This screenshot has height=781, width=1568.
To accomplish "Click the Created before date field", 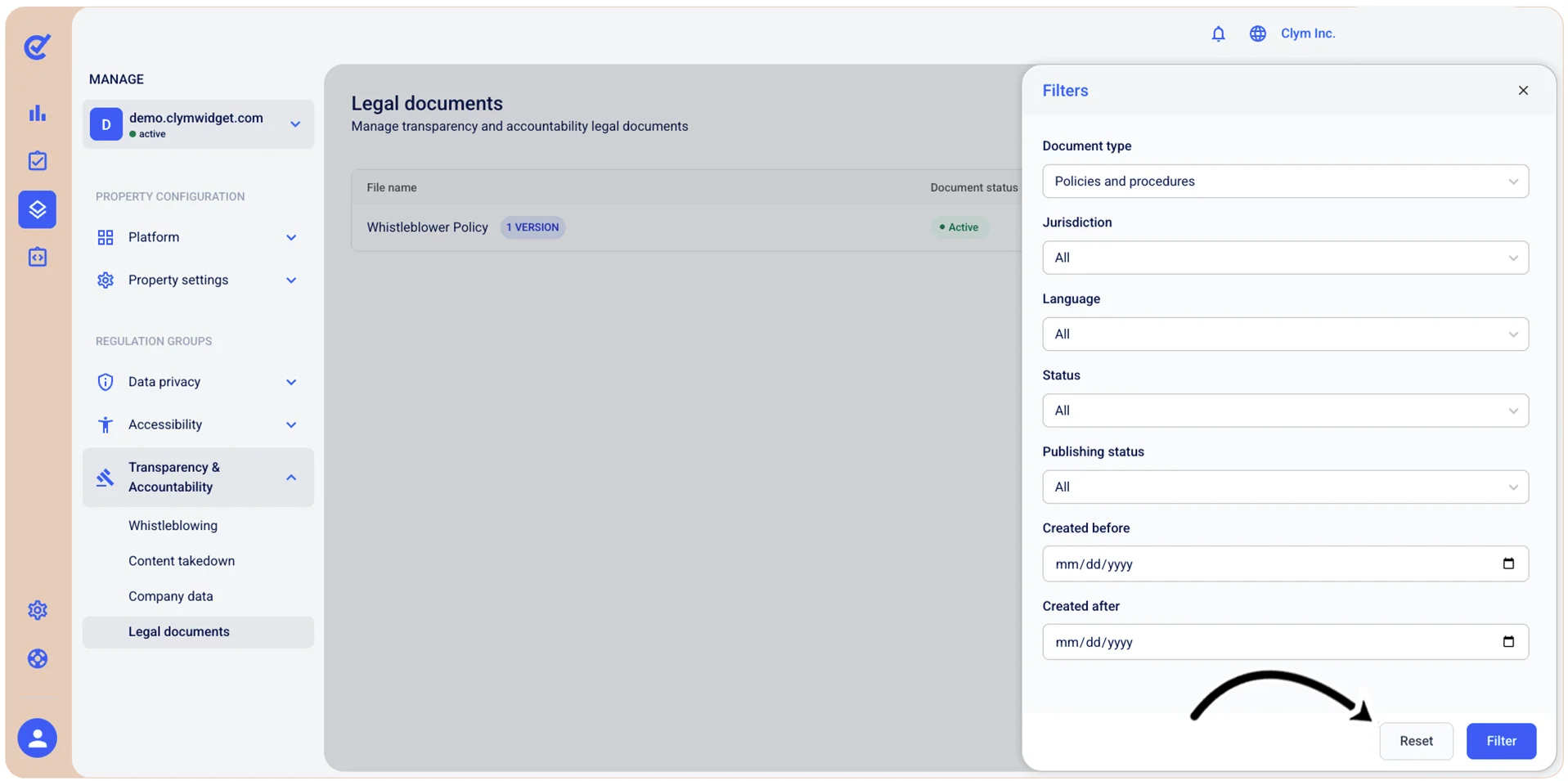I will (1284, 563).
